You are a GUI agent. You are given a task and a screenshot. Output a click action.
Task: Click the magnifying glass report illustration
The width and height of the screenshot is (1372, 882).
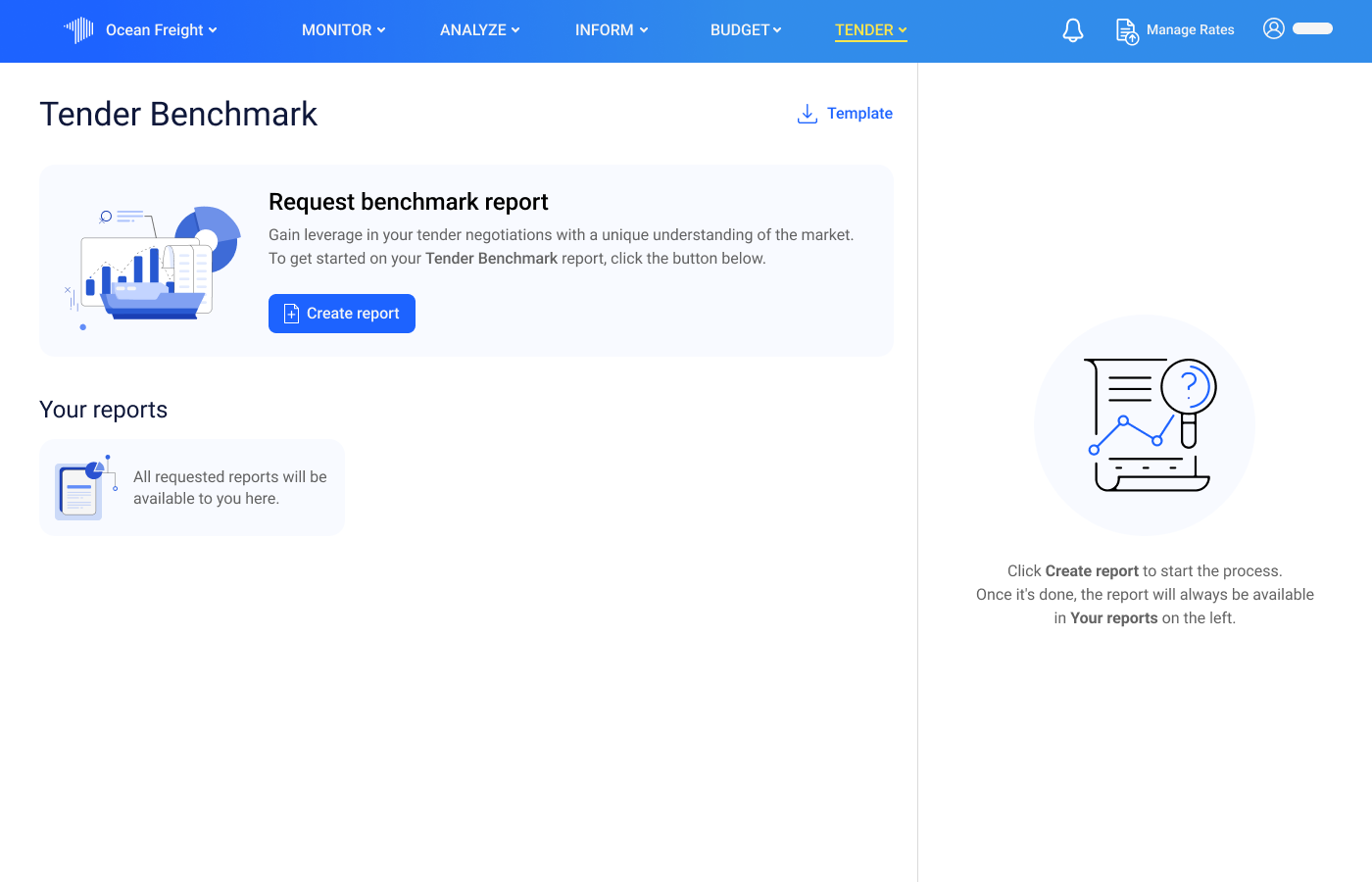1144,423
